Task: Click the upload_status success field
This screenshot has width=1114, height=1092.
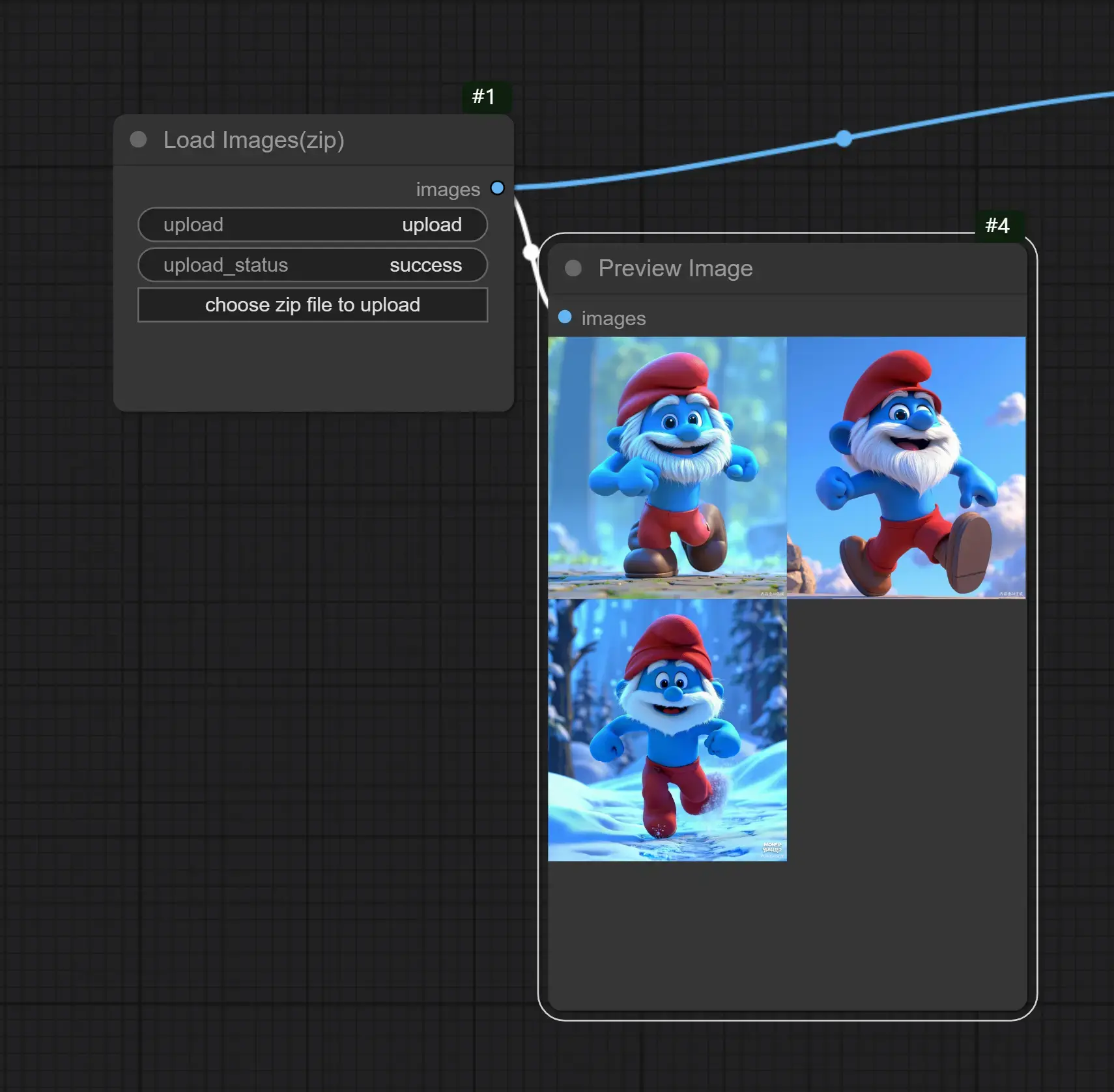Action: (313, 265)
